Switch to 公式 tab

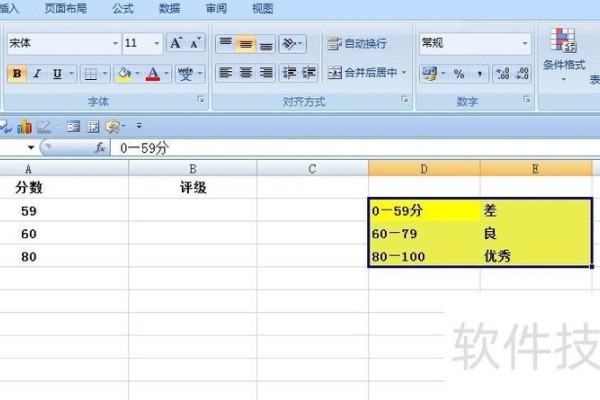[123, 8]
